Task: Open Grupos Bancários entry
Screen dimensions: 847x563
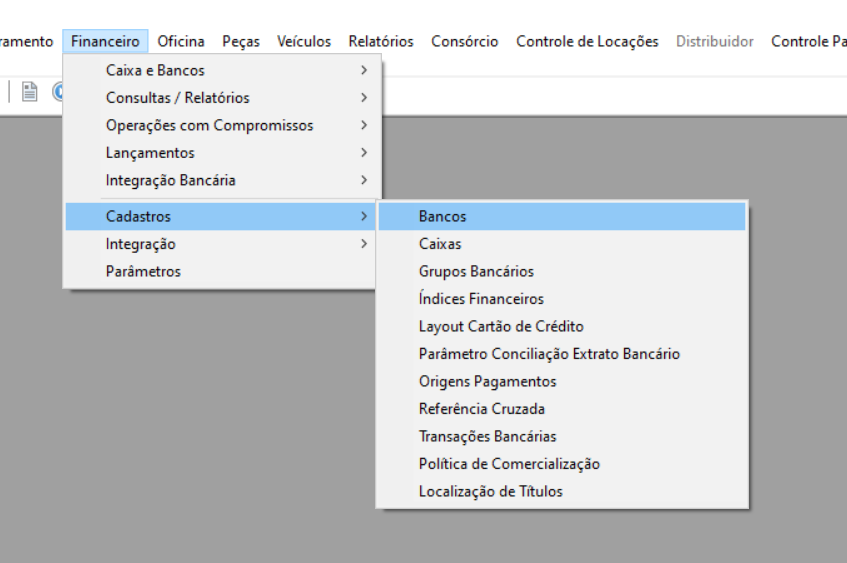Action: [562, 271]
